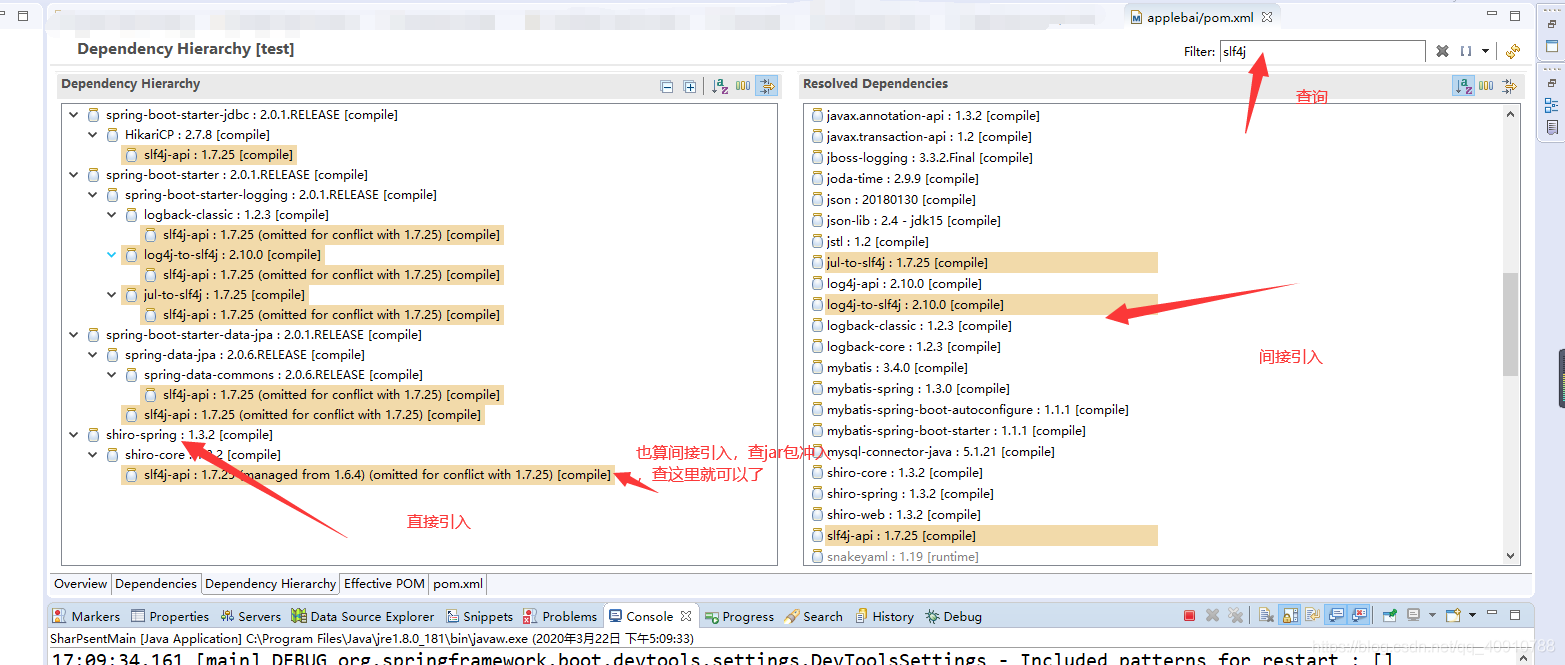The width and height of the screenshot is (1565, 665).
Task: Open the filter view menu dropdown arrow
Action: click(x=1485, y=51)
